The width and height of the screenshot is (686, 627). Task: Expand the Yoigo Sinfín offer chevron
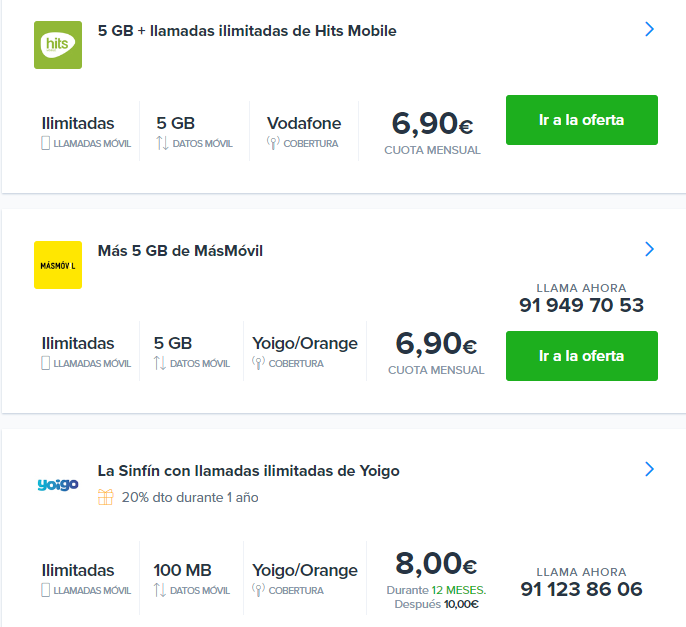point(649,469)
